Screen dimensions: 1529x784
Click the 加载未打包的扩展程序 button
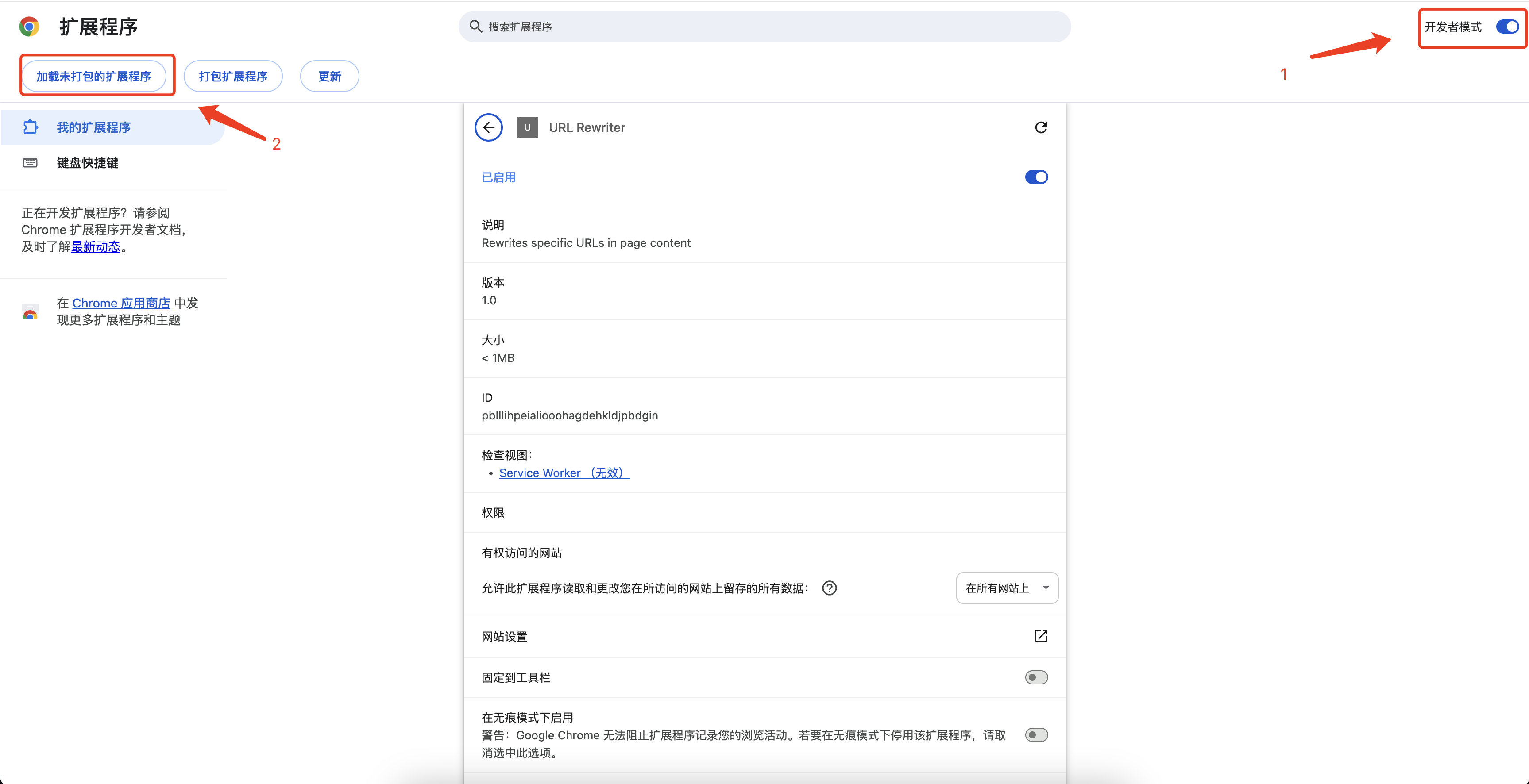[x=94, y=77]
